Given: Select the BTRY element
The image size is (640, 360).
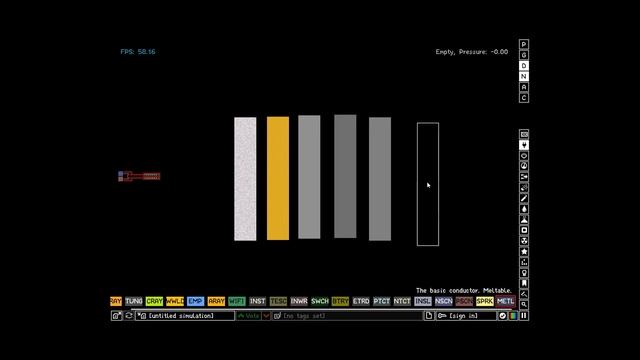Looking at the screenshot, I should coord(340,301).
